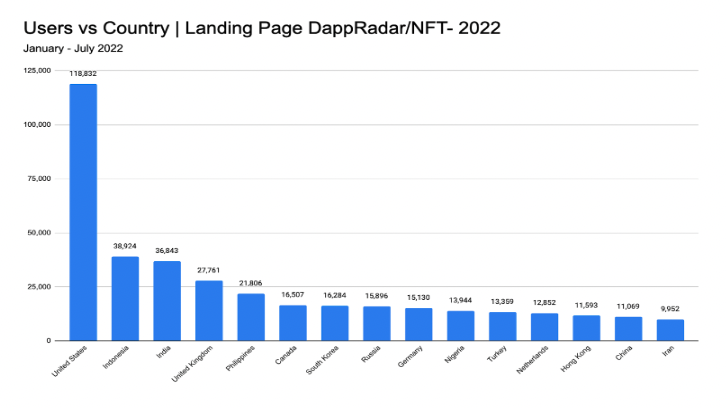
Task: Click the 'Germany' axis label
Action: tap(410, 357)
